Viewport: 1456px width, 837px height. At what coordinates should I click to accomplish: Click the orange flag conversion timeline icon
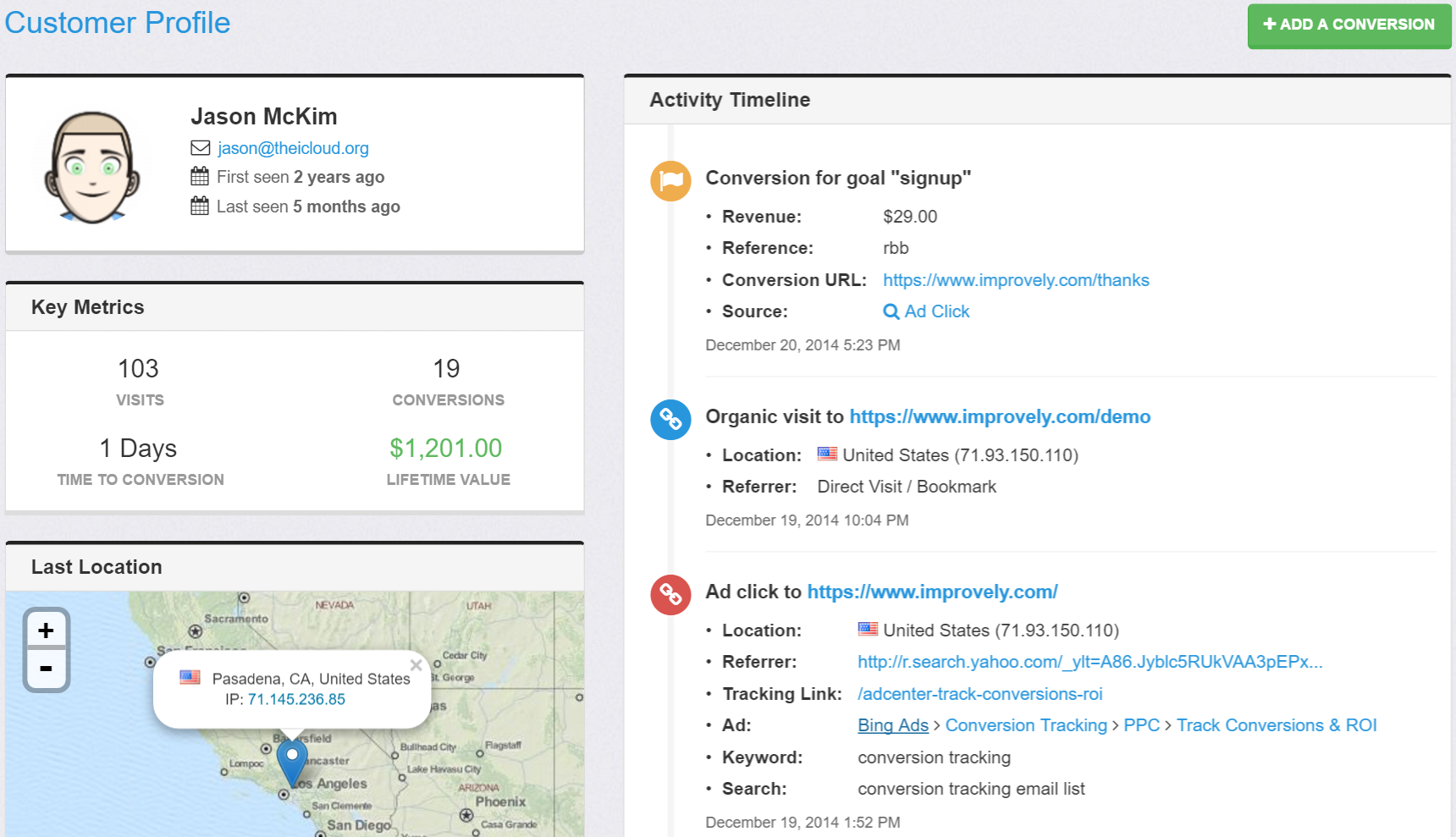pyautogui.click(x=670, y=181)
